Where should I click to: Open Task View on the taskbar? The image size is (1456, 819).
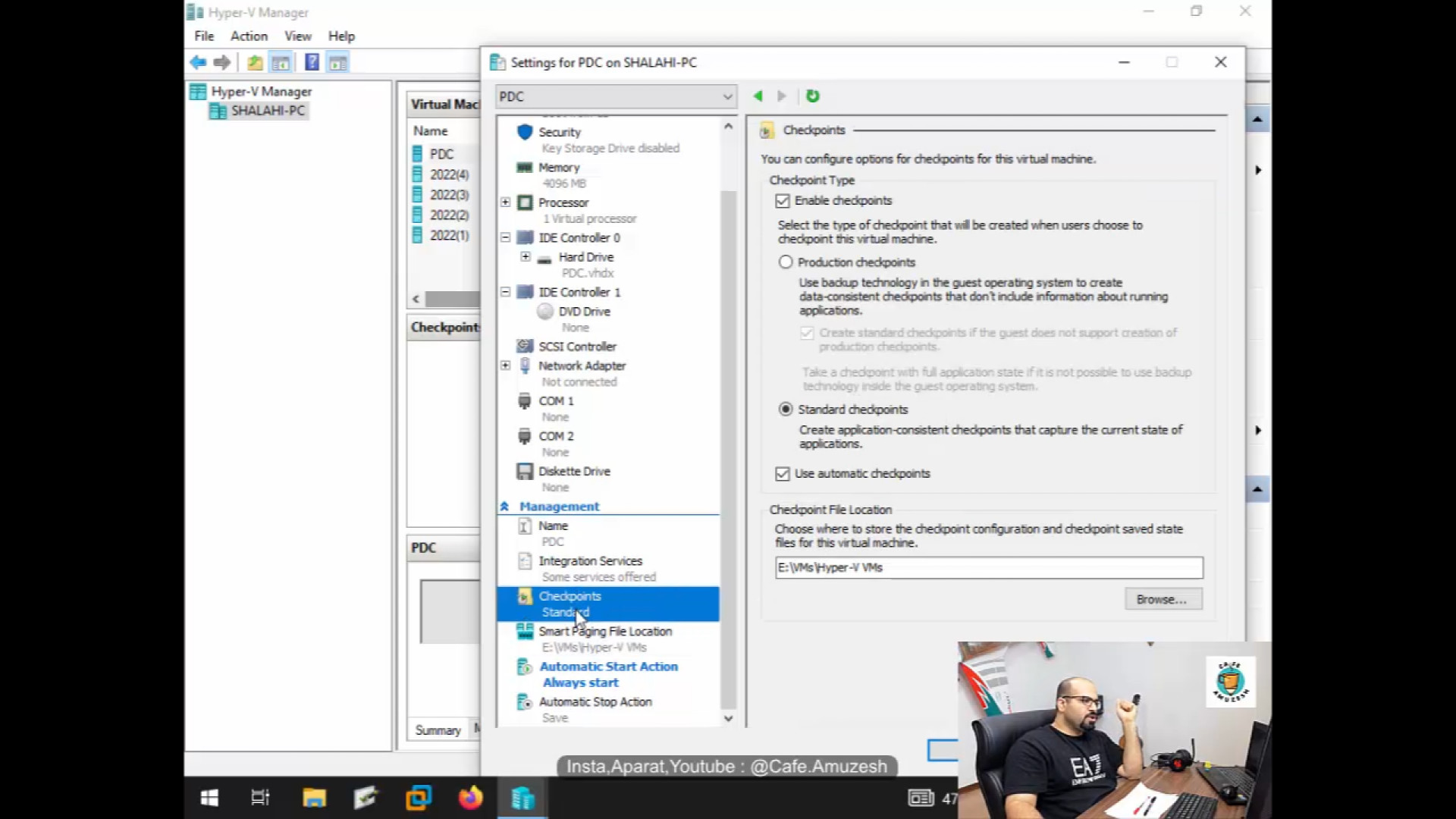[261, 798]
